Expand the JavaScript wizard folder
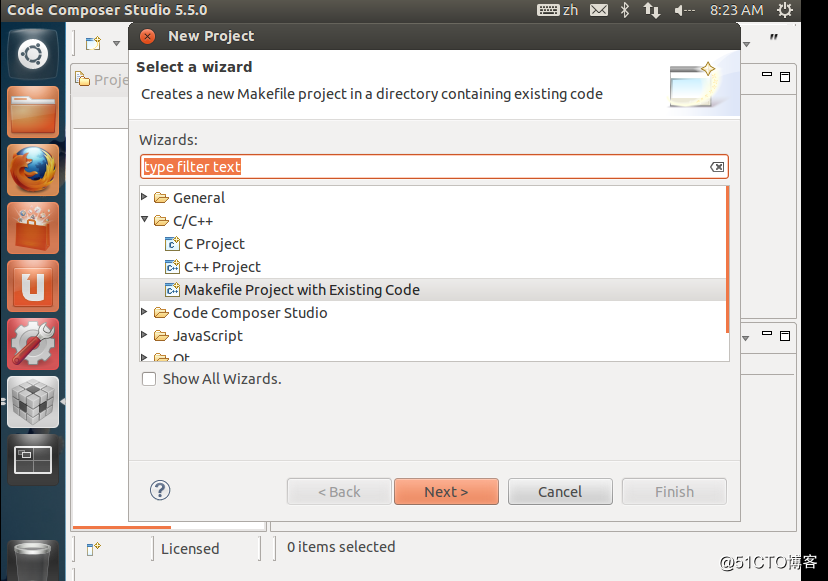 [144, 335]
